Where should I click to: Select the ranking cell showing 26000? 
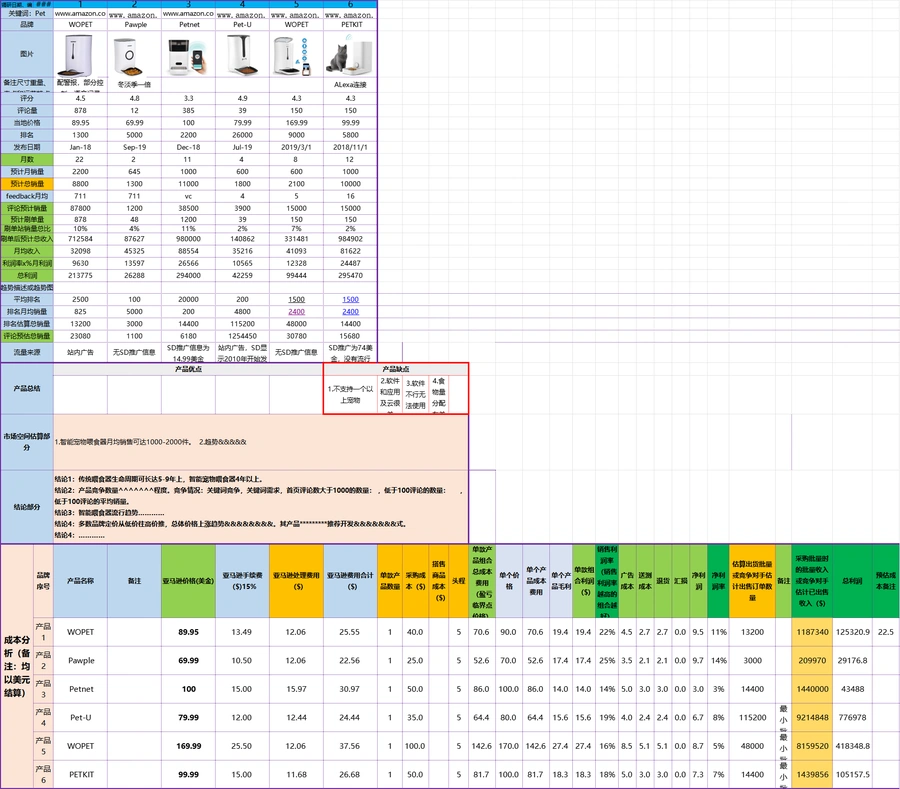(243, 135)
